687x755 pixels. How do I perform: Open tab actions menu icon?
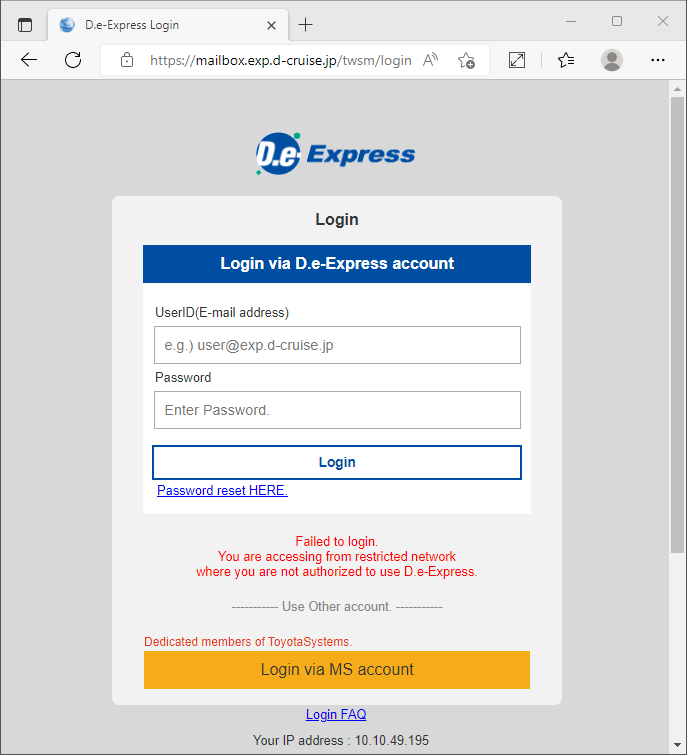25,25
